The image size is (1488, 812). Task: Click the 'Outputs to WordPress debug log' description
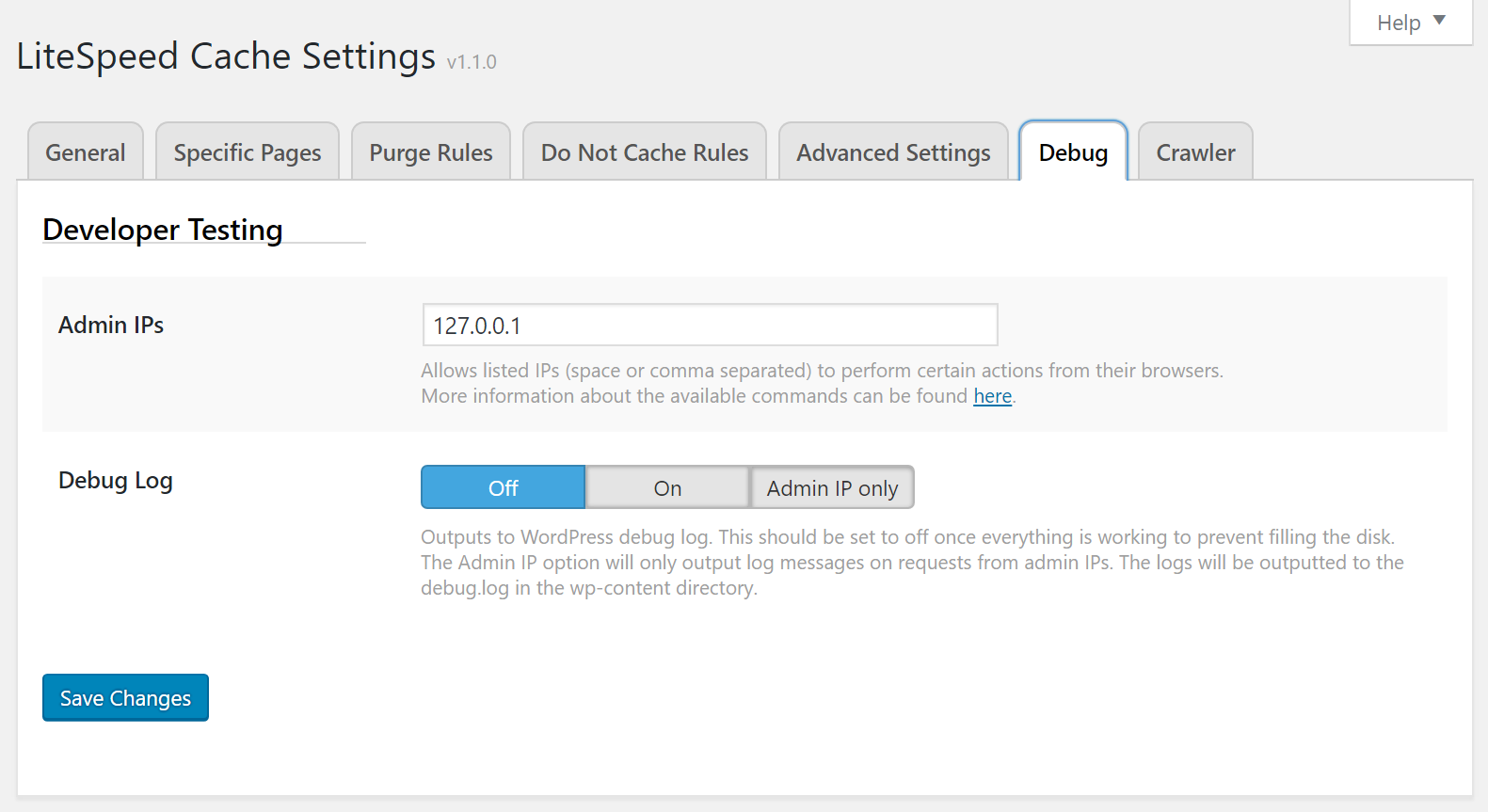click(x=912, y=563)
